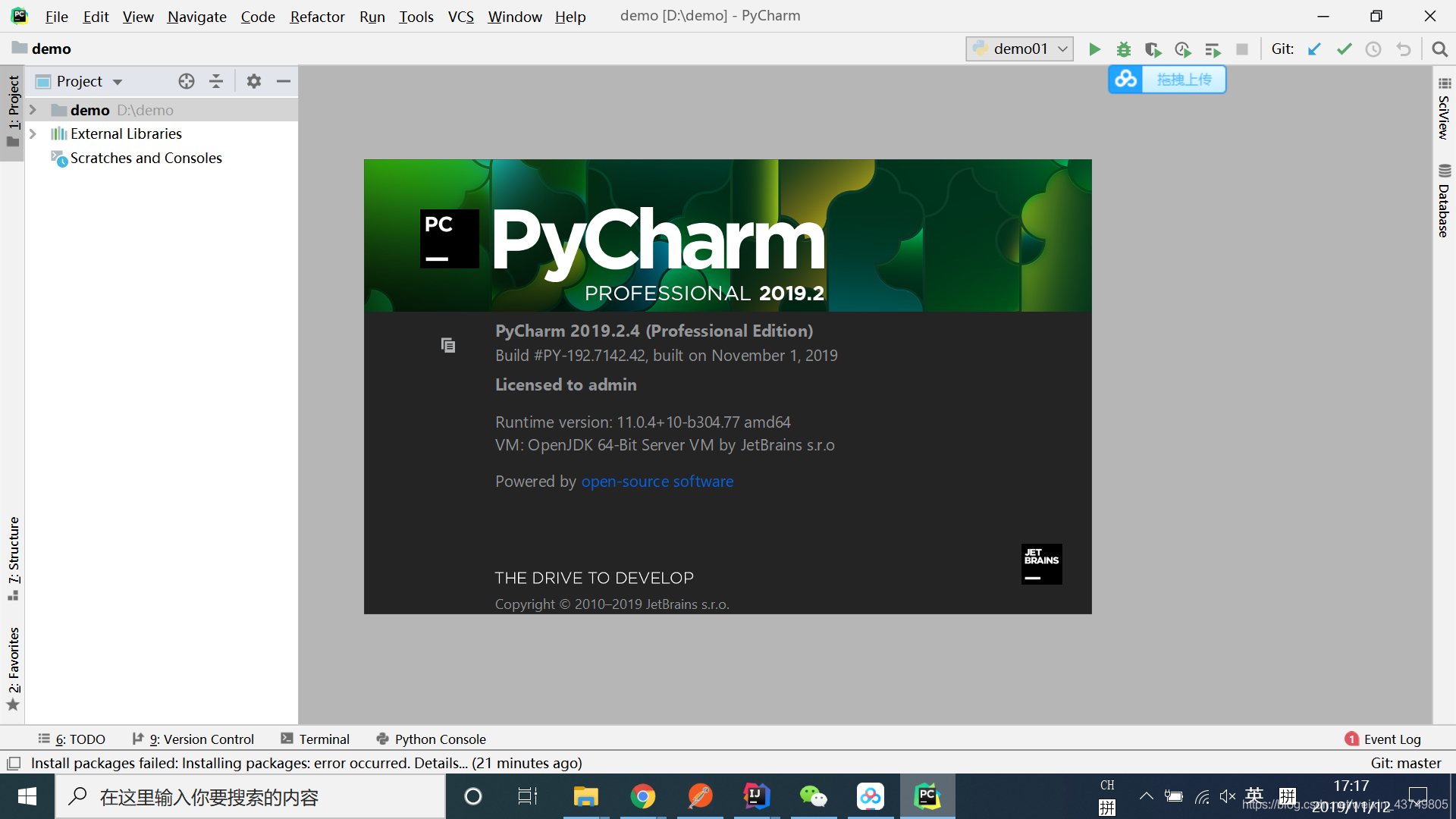Start the debug bug icon
Image resolution: width=1456 pixels, height=819 pixels.
pos(1124,49)
